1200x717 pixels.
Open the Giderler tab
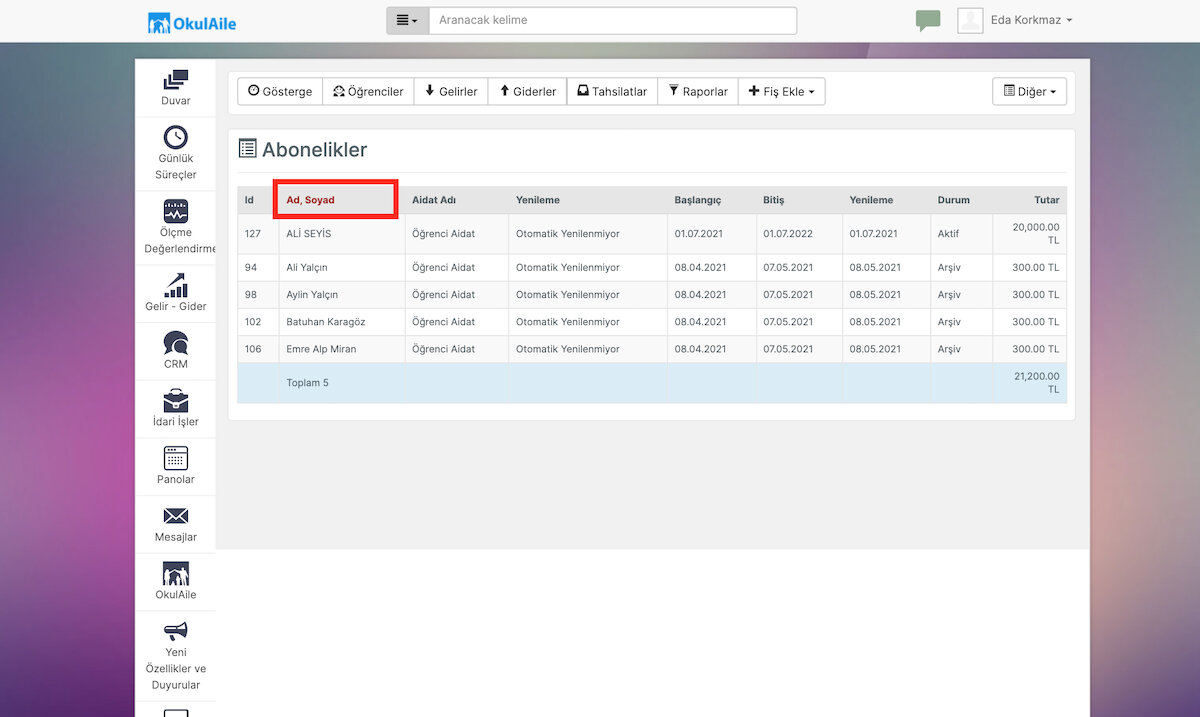click(x=527, y=91)
